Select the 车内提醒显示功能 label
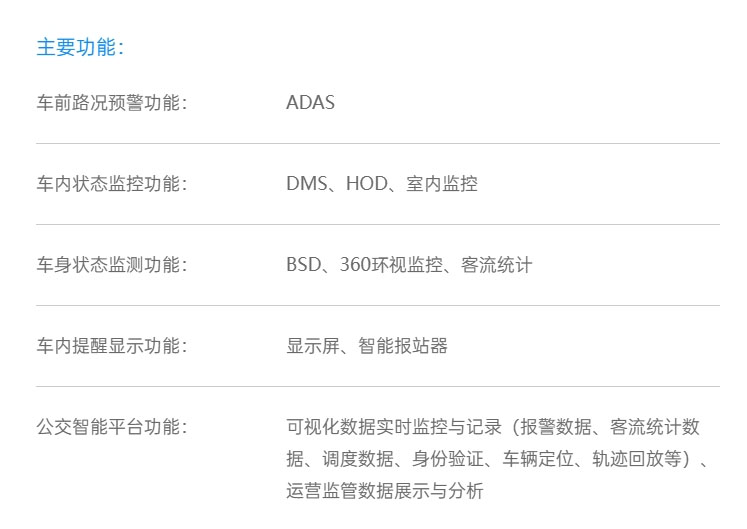 point(111,346)
